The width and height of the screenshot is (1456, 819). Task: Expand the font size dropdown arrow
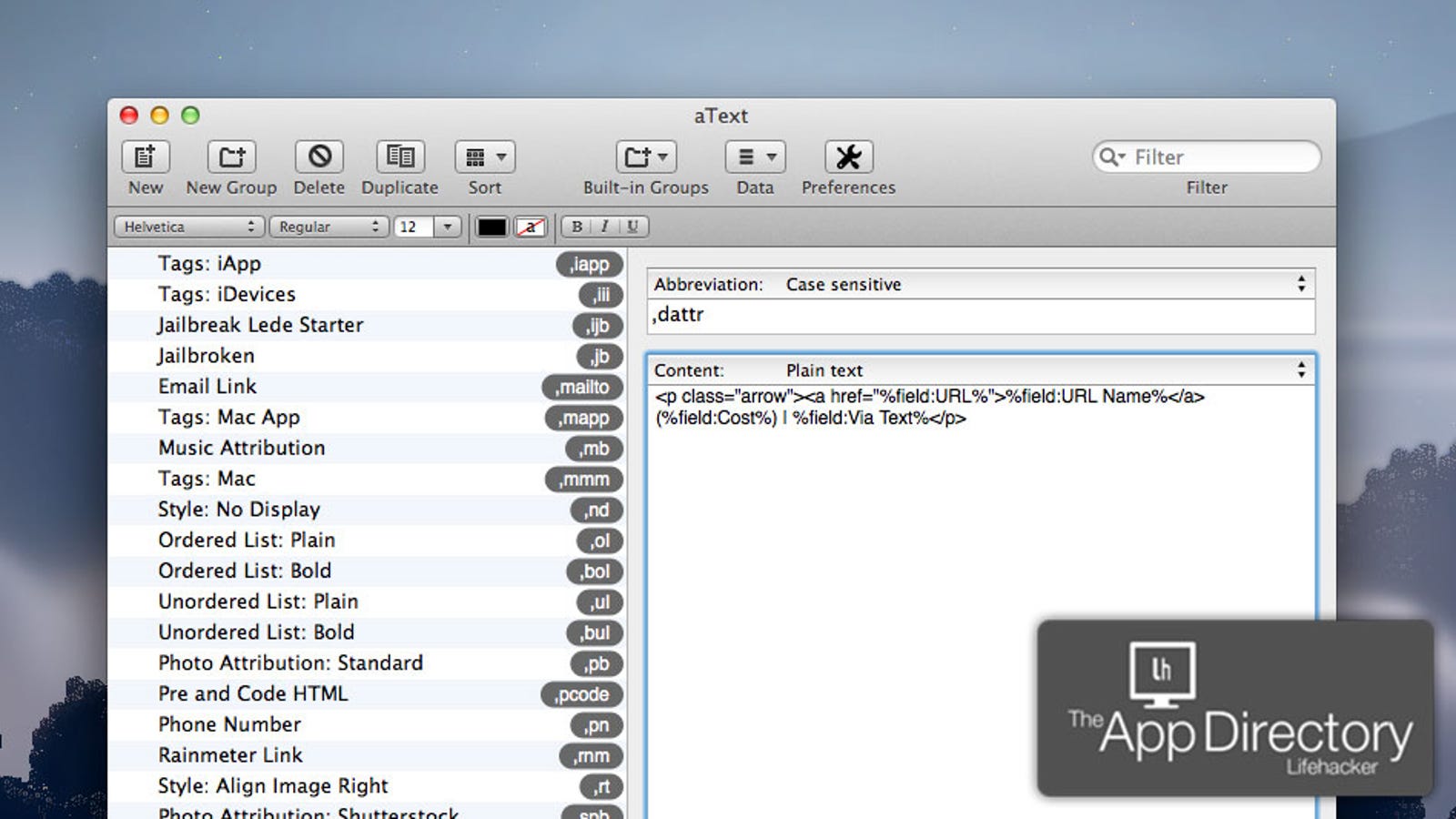(448, 227)
